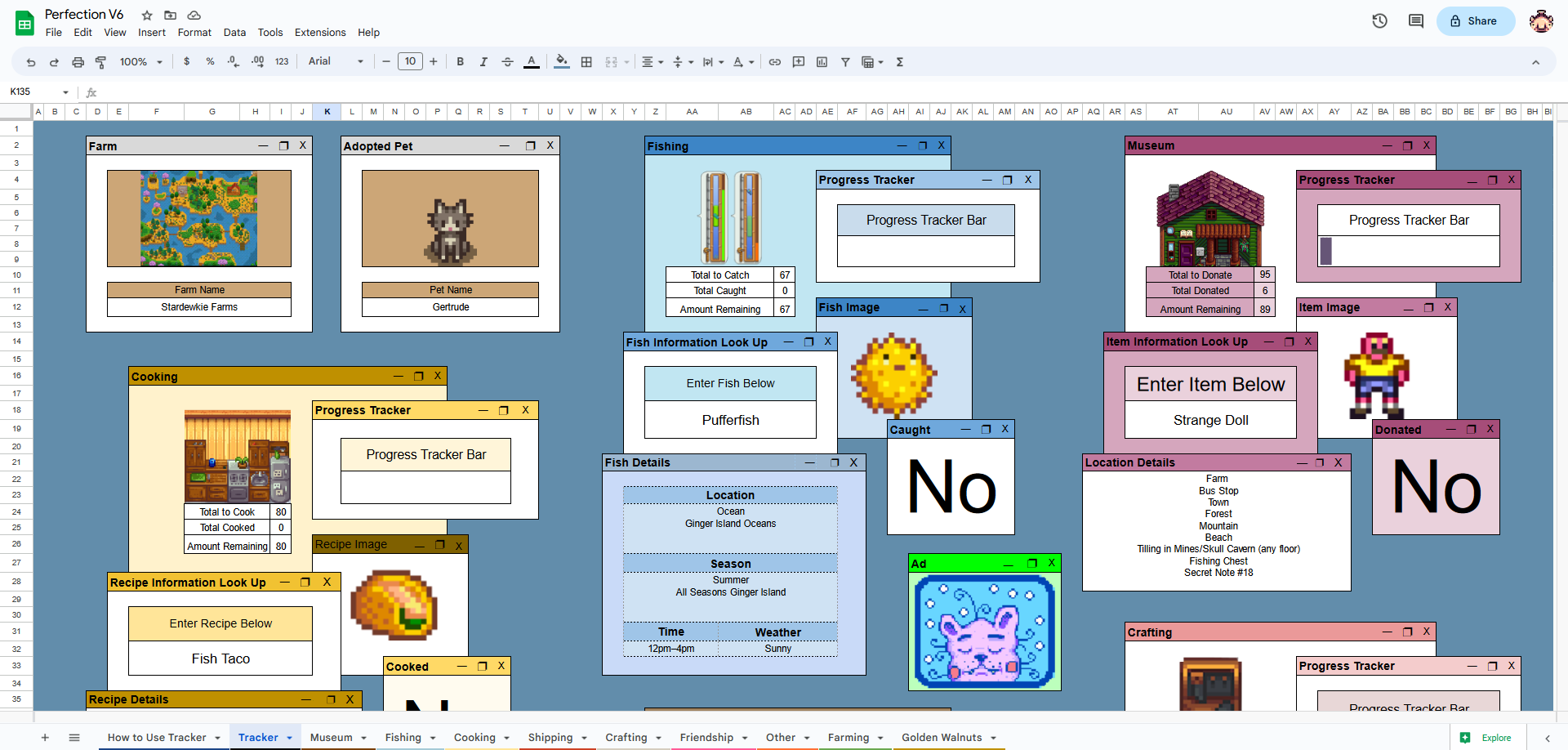1568x750 pixels.
Task: Open the Extensions menu
Action: point(320,33)
